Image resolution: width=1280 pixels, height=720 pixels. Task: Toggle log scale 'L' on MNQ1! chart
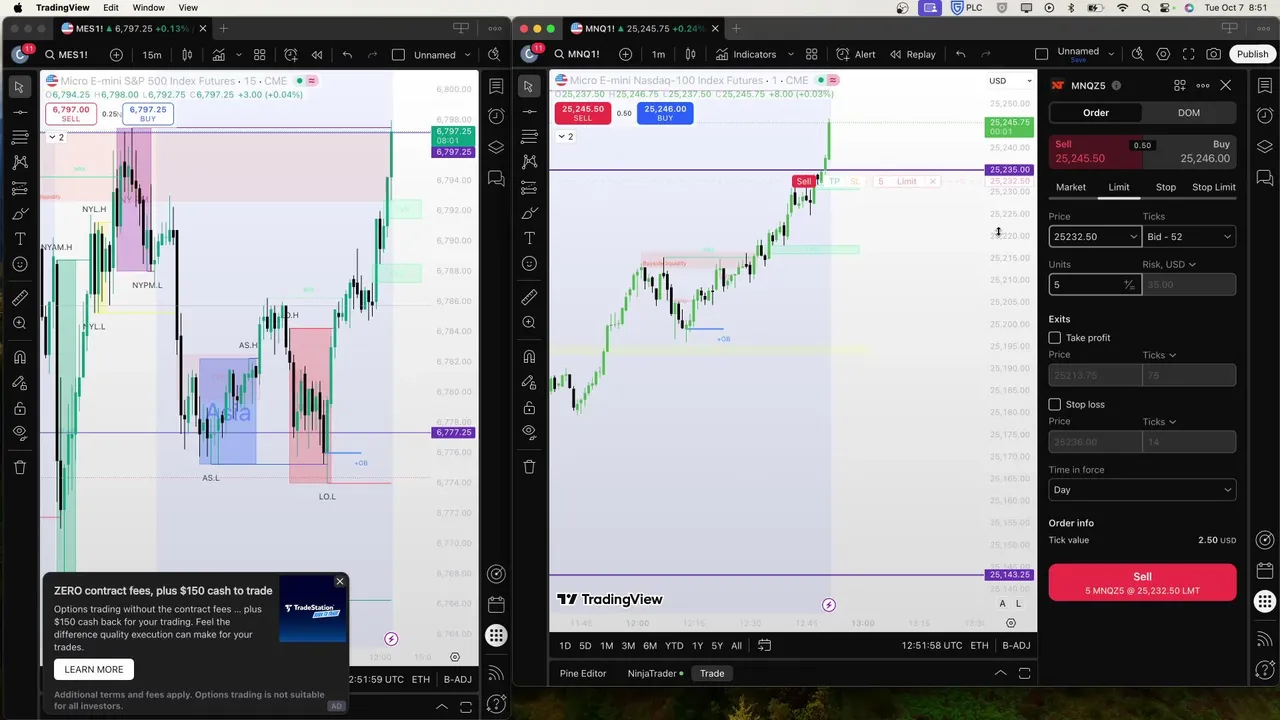point(1019,603)
